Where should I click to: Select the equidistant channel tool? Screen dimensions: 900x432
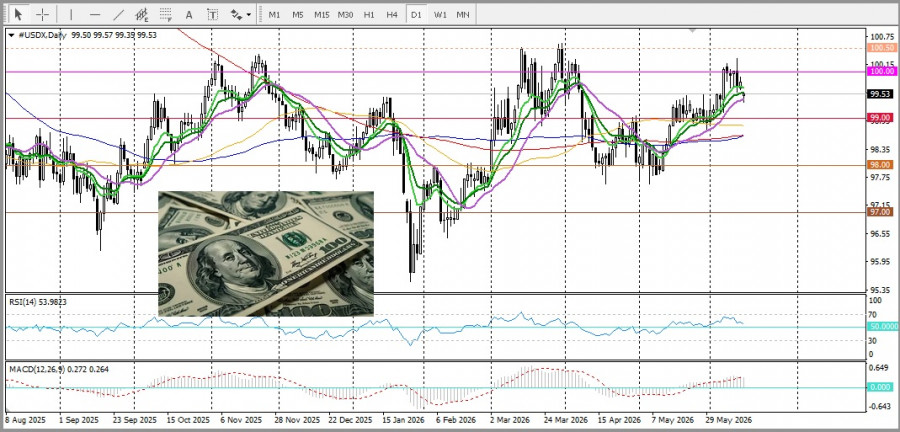[142, 14]
